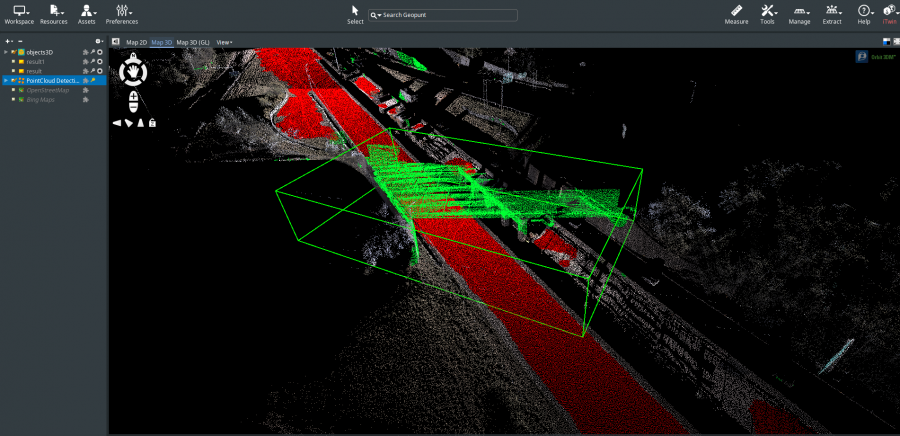The height and width of the screenshot is (436, 900).
Task: Expand the objects3D tree node
Action: 6,52
